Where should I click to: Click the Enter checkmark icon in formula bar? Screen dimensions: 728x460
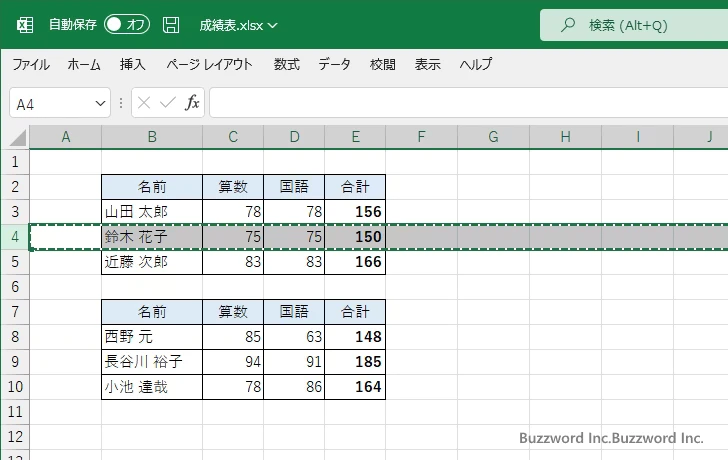click(167, 103)
